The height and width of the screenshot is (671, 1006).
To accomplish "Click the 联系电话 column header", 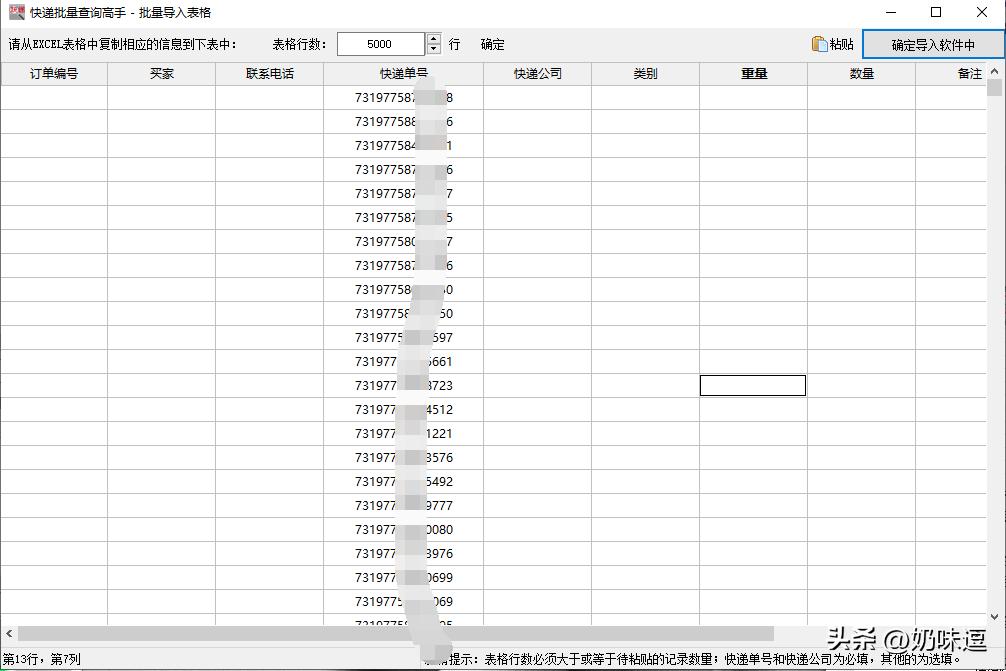I will point(268,72).
